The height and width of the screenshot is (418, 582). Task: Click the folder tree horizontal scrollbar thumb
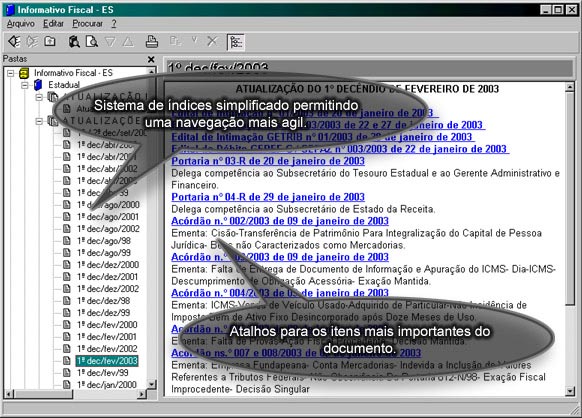tap(43, 394)
